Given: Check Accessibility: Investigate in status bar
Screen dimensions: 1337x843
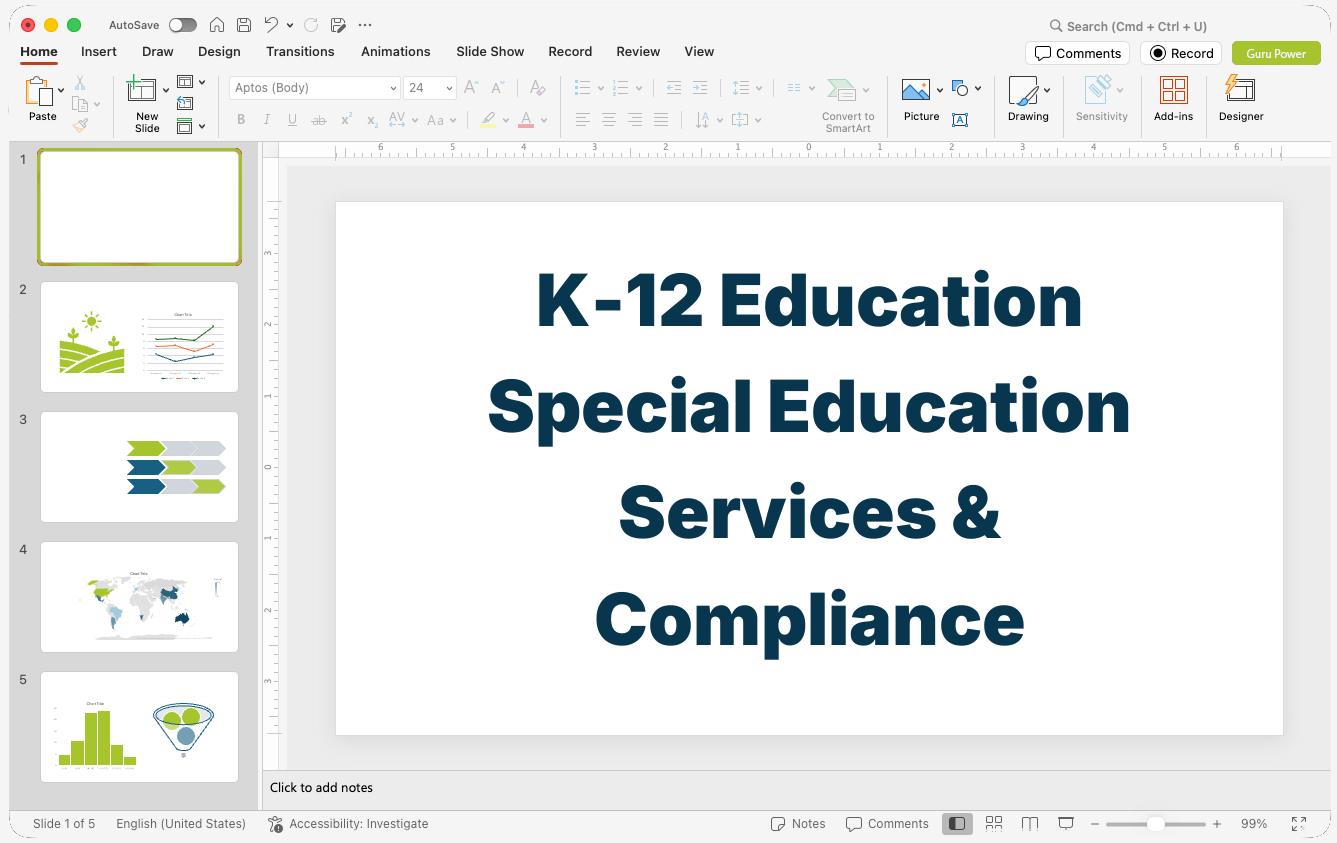Looking at the screenshot, I should (x=348, y=824).
